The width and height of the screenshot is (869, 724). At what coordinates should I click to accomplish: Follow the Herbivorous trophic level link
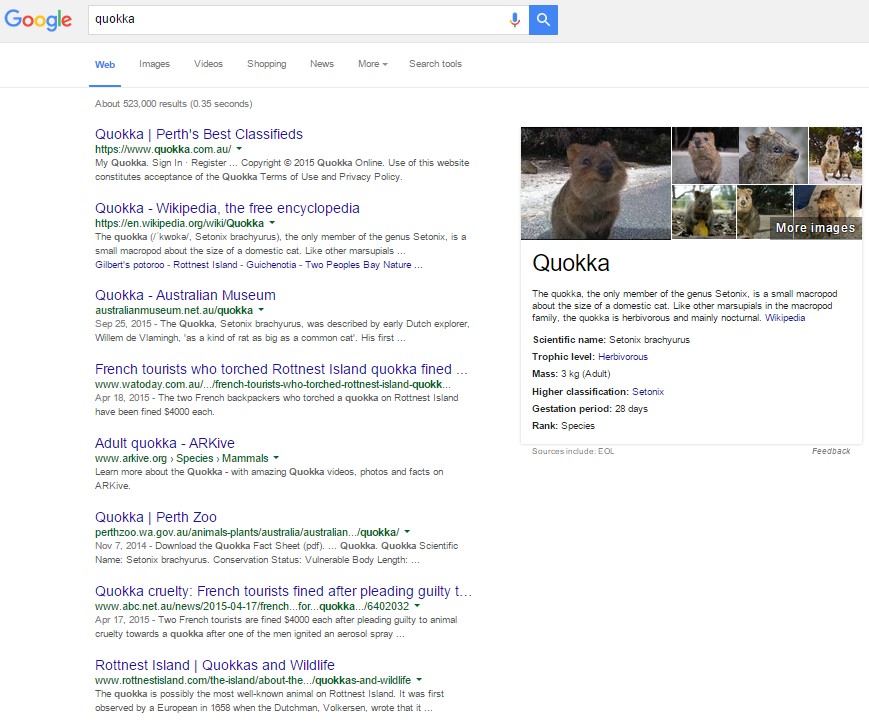pos(622,357)
